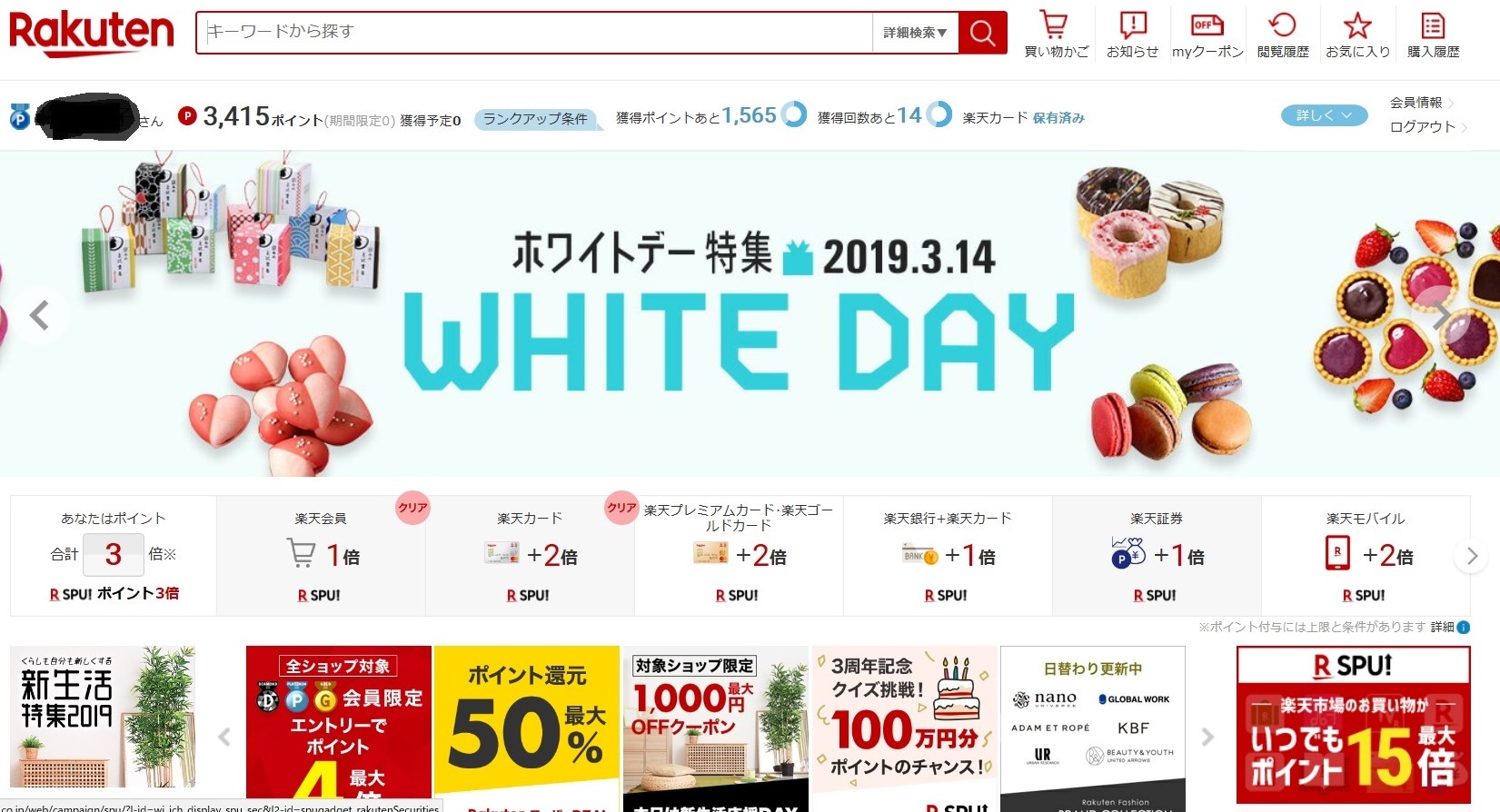Open the ランクアップ条件 tab
This screenshot has width=1500, height=812.
pyautogui.click(x=536, y=119)
